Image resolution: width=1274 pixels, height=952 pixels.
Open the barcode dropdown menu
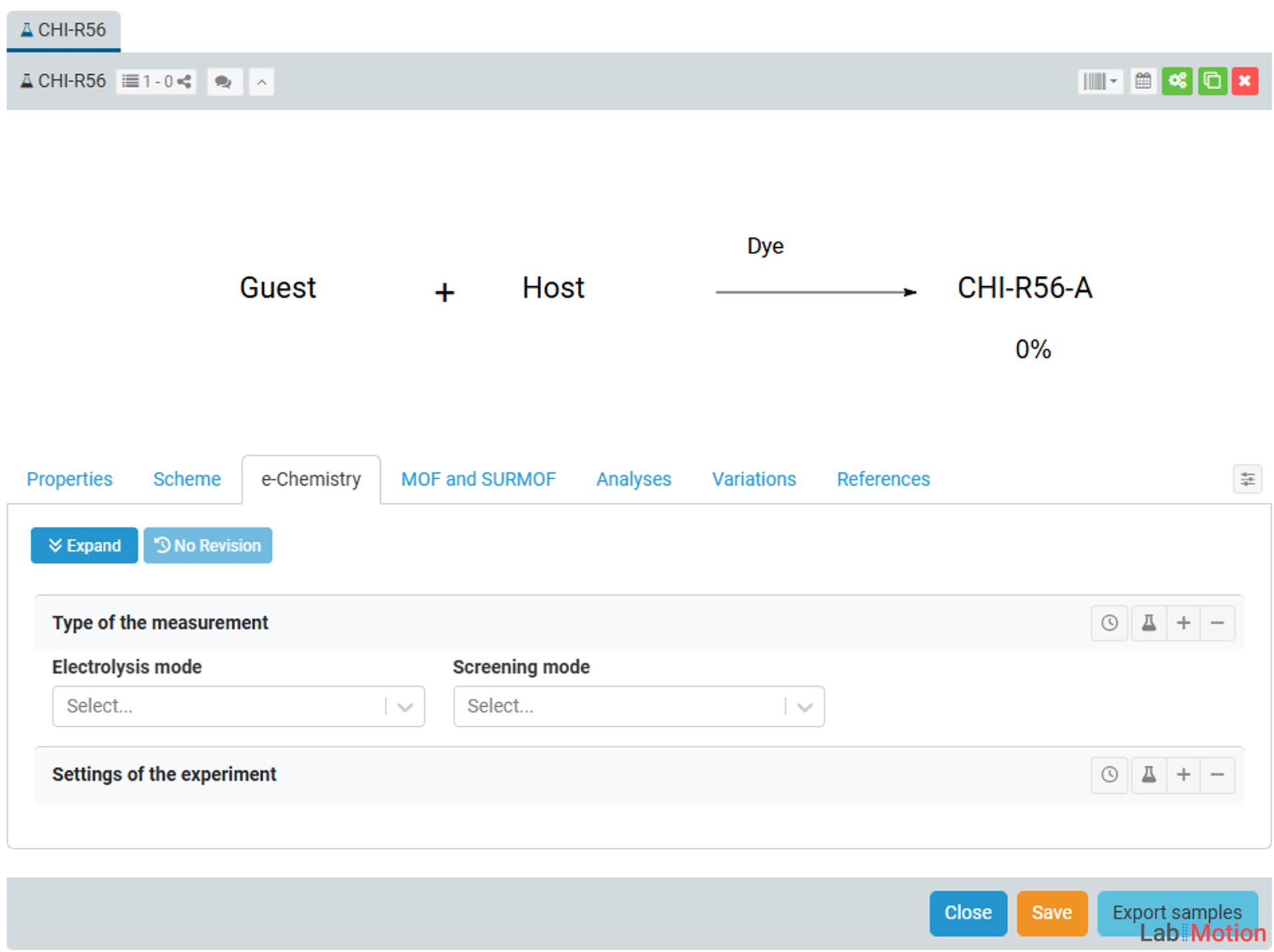(x=1100, y=82)
